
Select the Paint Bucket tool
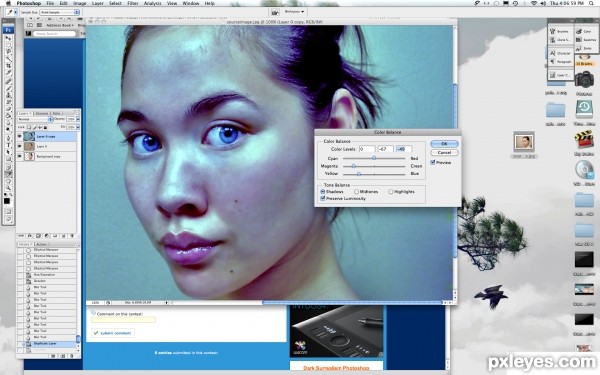pos(8,116)
